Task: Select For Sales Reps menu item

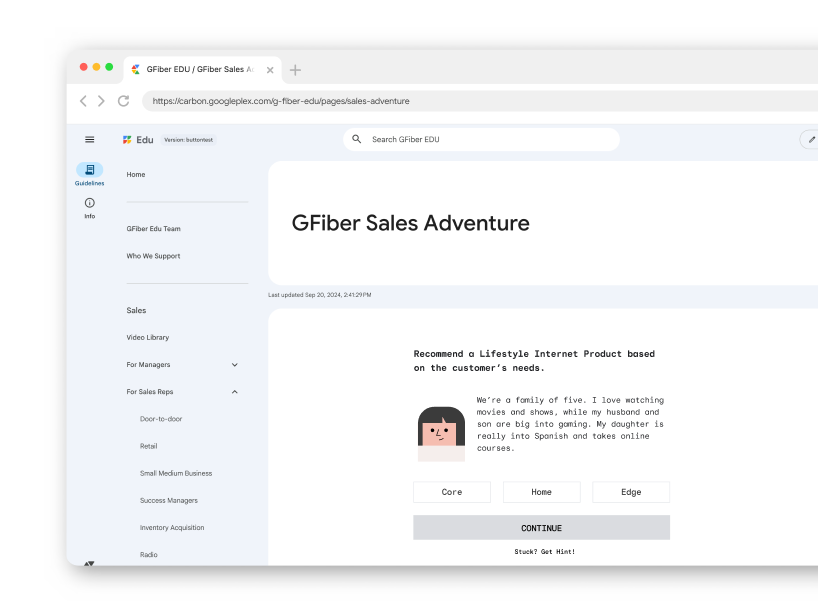Action: click(150, 391)
